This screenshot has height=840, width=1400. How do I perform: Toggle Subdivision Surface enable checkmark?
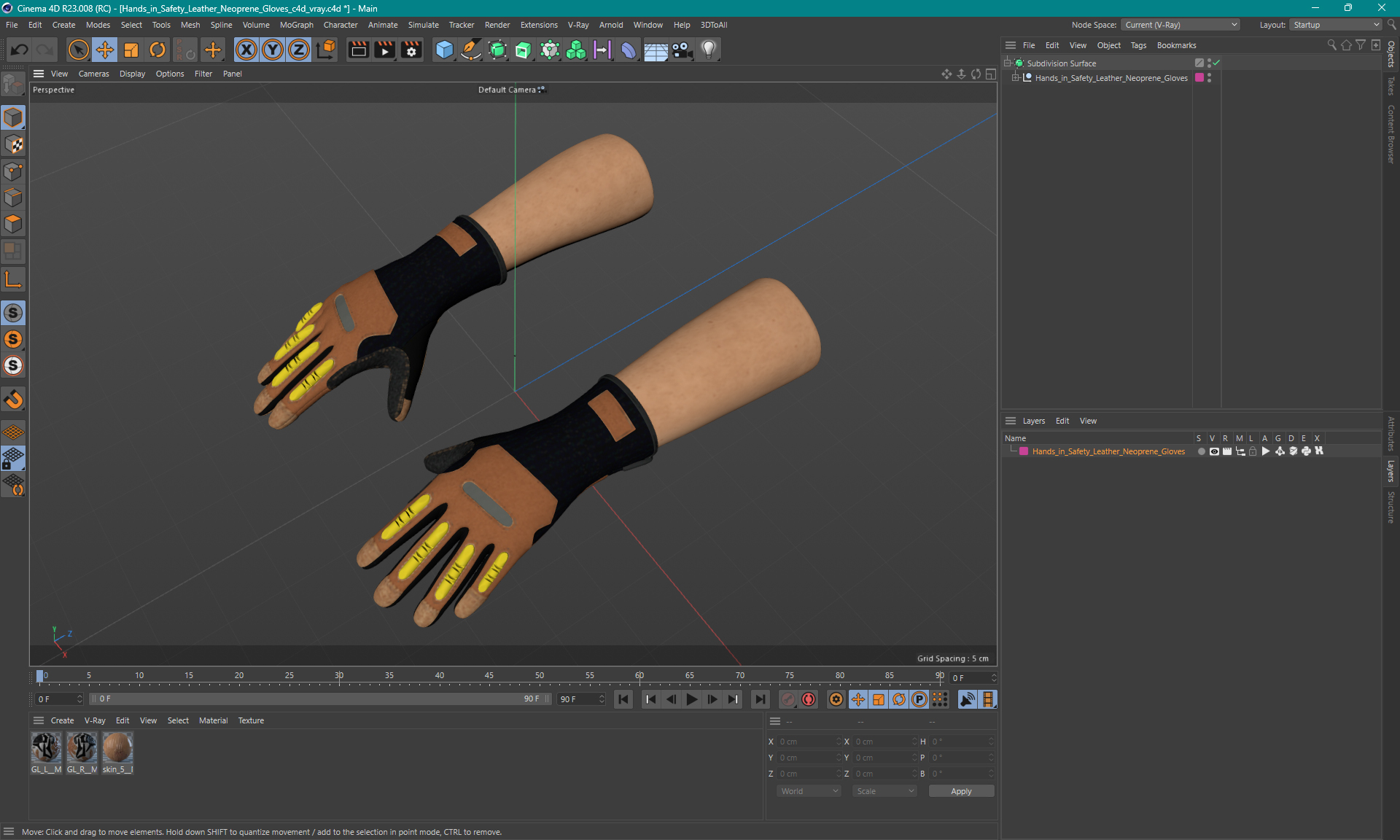[x=1216, y=63]
